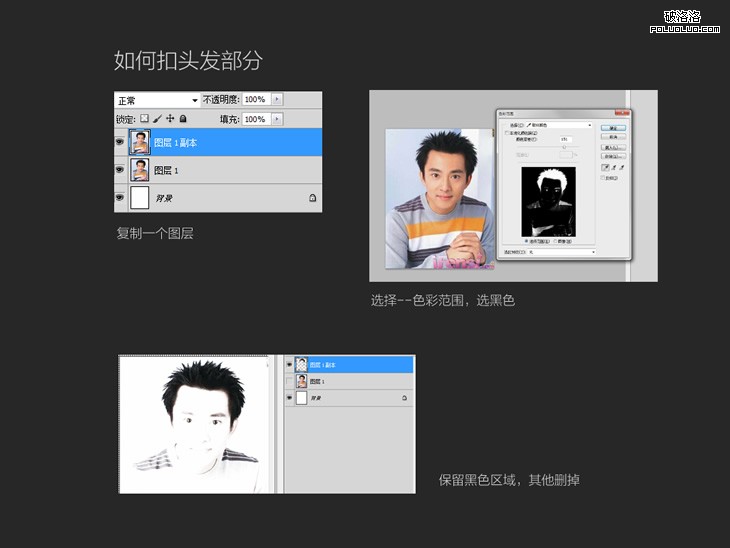Screen dimensions: 730x548
Task: Show hidden 图层 1 in the bottom layers panel
Action: click(x=290, y=381)
